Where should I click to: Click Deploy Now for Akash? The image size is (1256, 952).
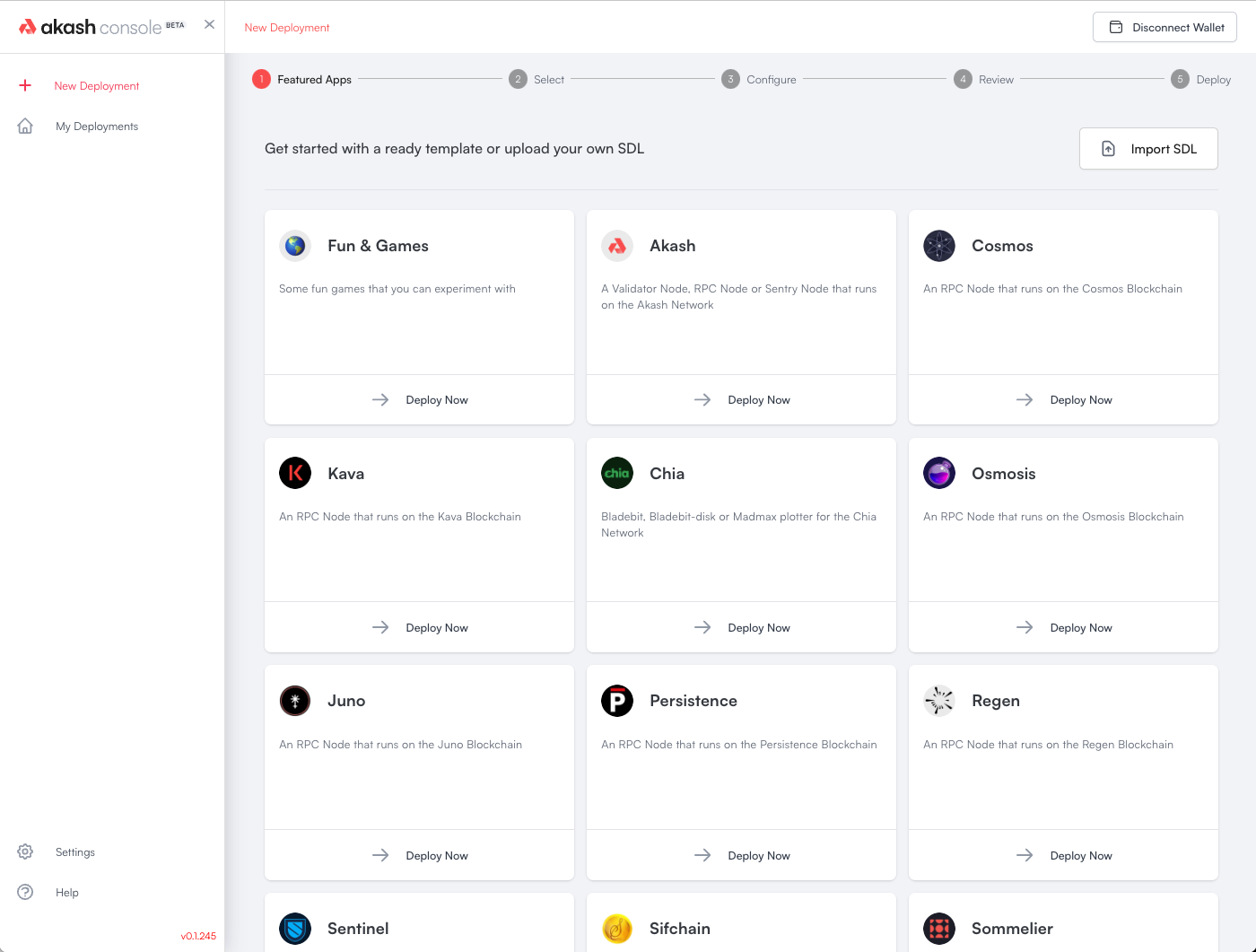(741, 399)
